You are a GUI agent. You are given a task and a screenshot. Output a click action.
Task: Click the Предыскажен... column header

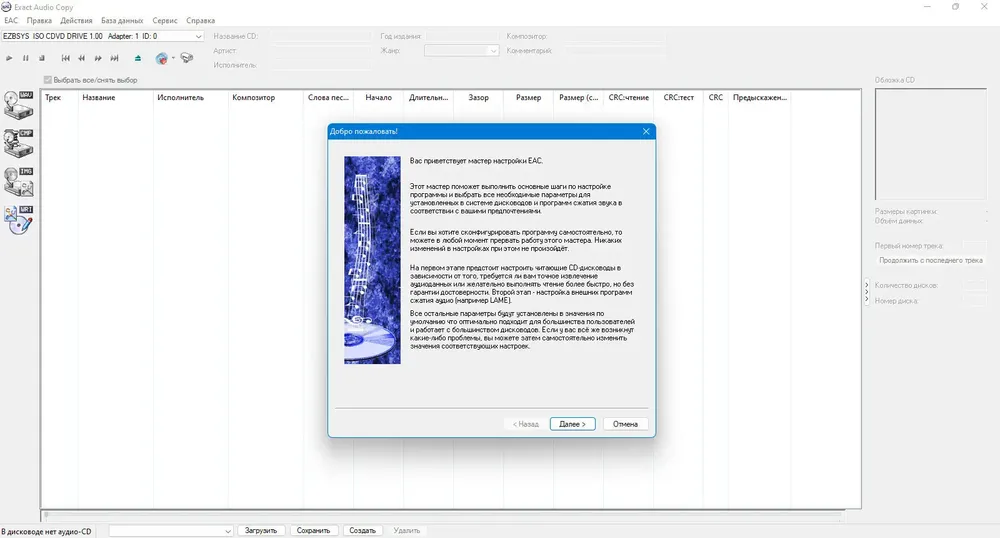coord(760,98)
